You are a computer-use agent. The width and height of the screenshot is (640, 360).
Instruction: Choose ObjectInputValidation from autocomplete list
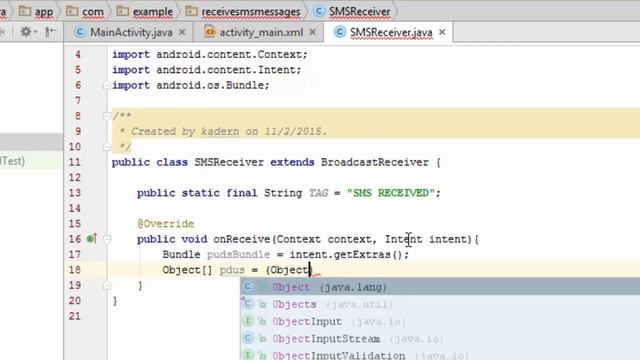440,354
